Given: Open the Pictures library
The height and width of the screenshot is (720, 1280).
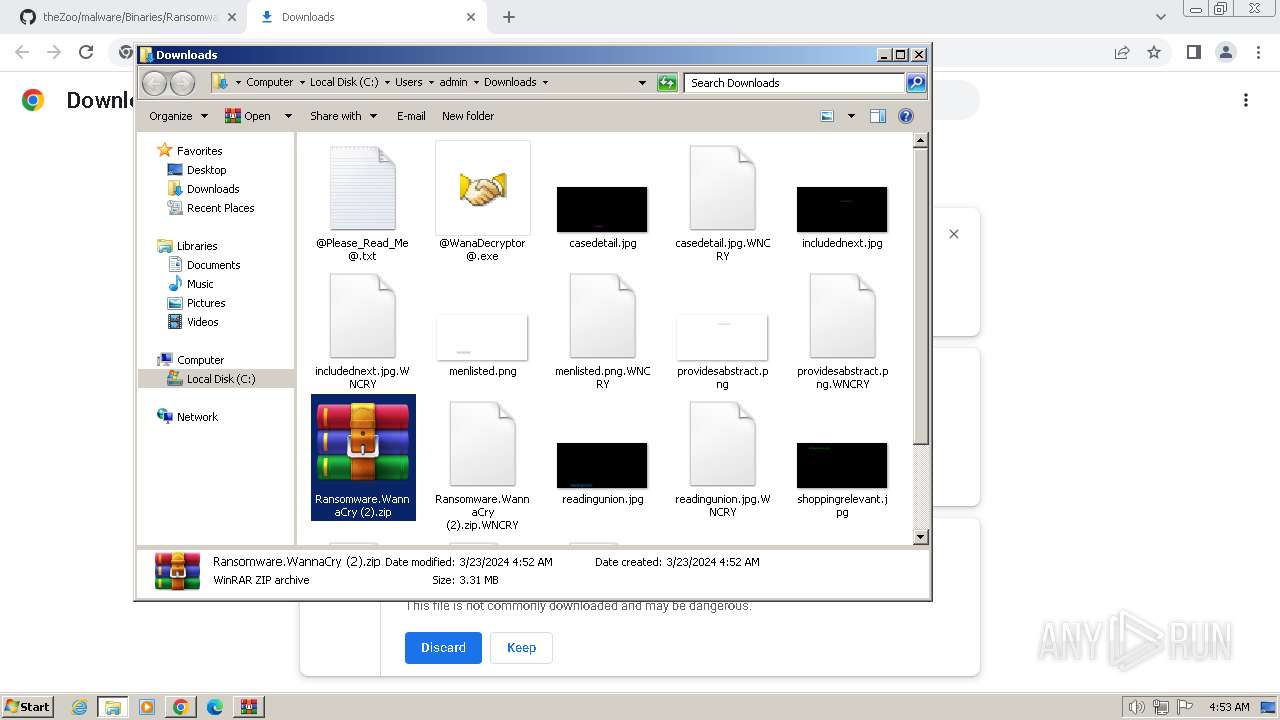Looking at the screenshot, I should 206,303.
